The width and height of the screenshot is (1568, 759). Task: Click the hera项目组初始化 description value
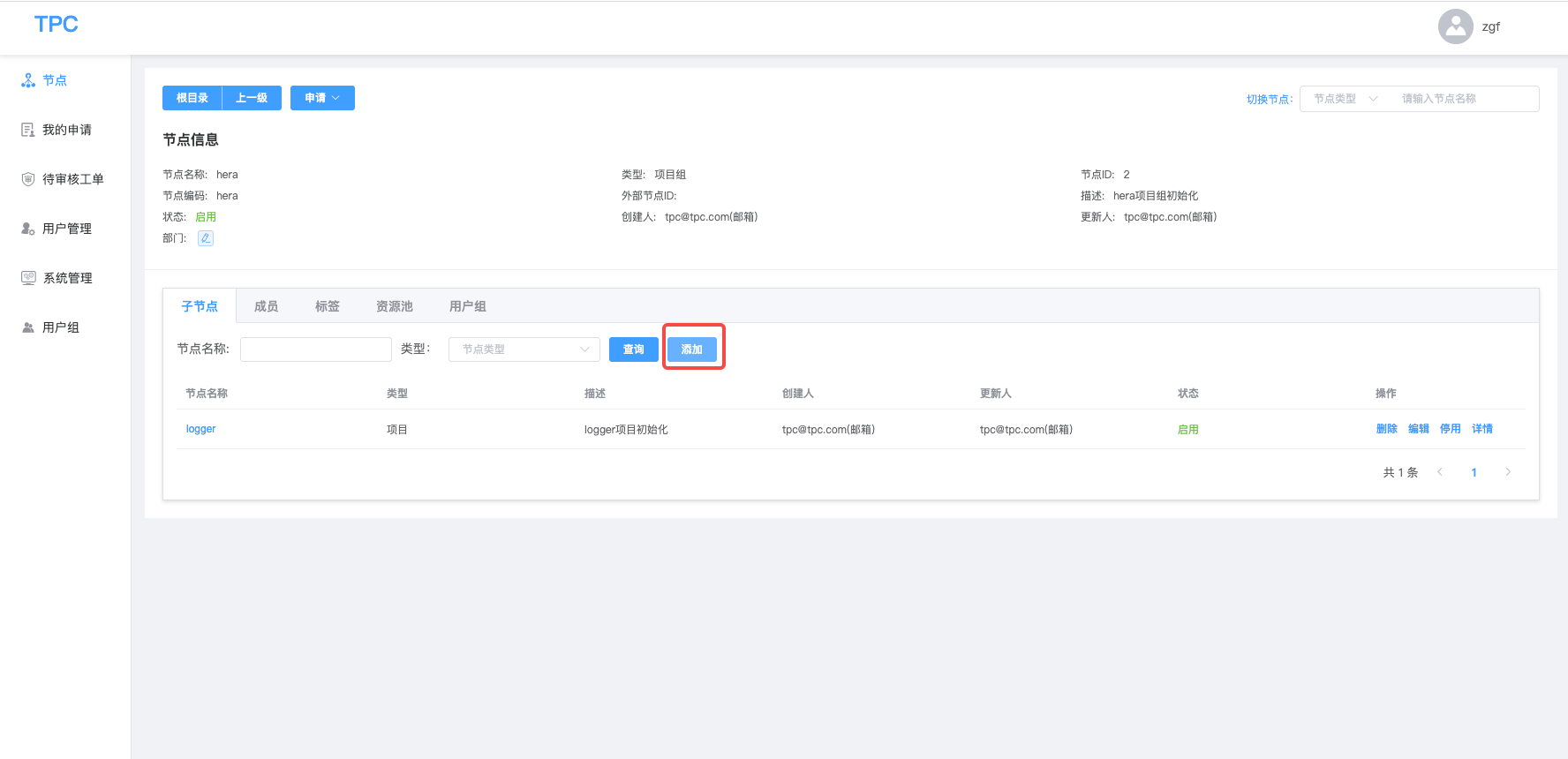[x=1156, y=196]
